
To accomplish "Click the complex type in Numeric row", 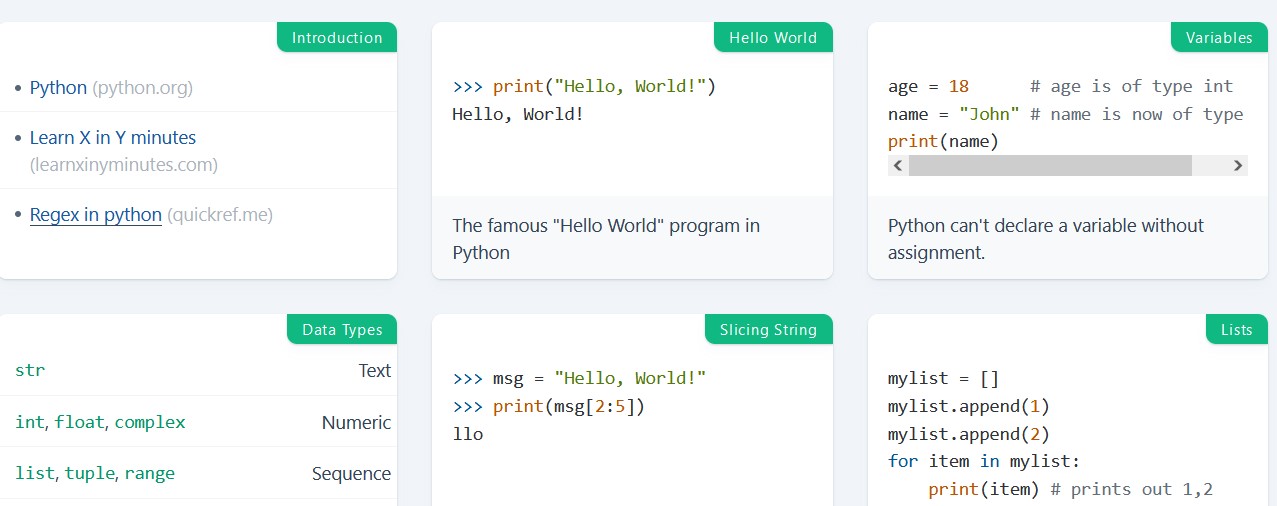I will point(150,422).
